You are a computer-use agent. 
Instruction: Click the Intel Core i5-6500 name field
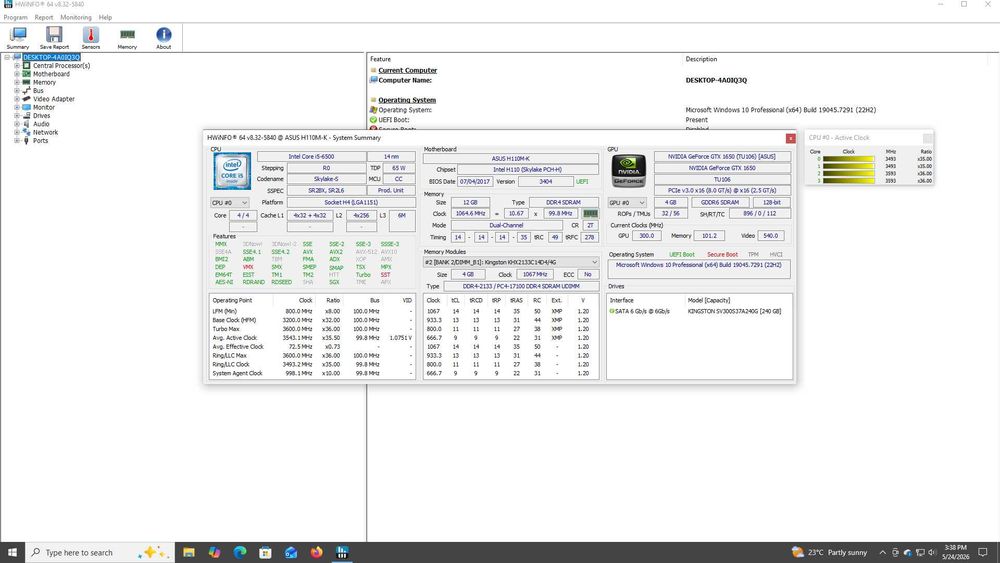point(311,156)
